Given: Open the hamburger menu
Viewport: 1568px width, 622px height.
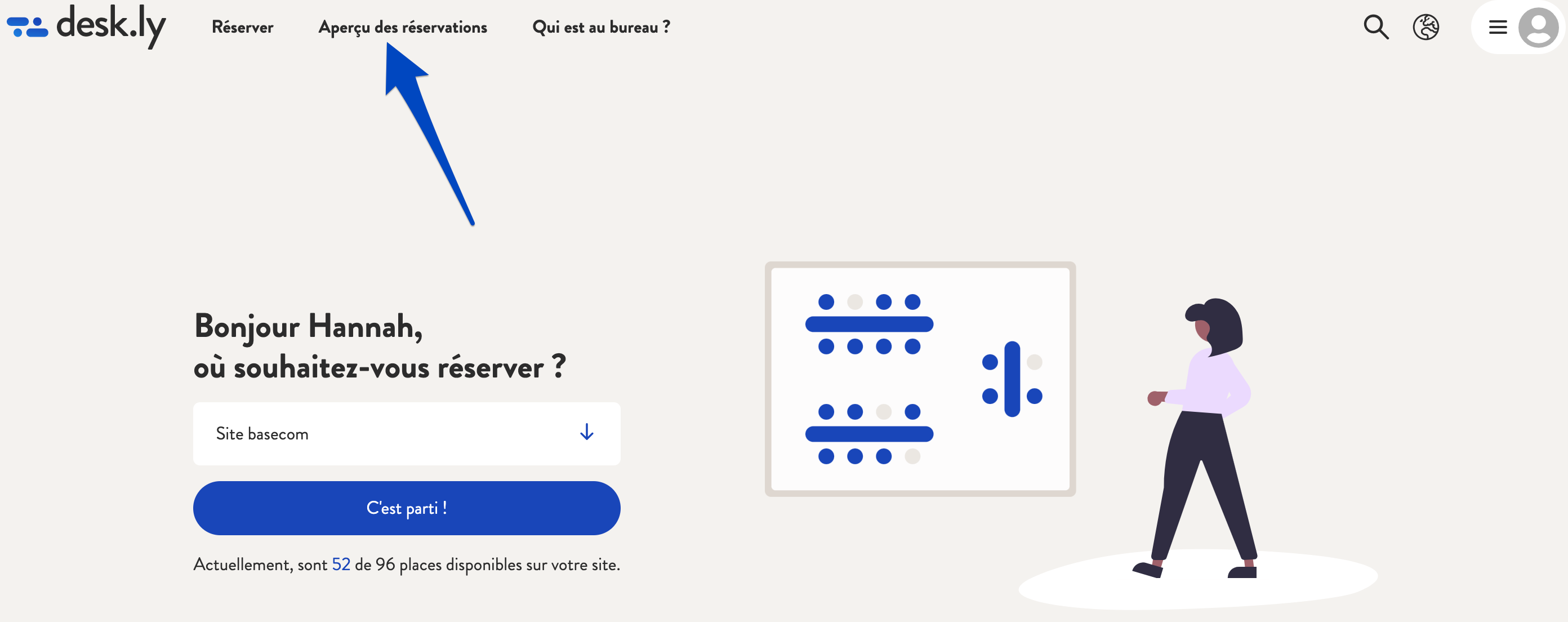Looking at the screenshot, I should (1497, 27).
